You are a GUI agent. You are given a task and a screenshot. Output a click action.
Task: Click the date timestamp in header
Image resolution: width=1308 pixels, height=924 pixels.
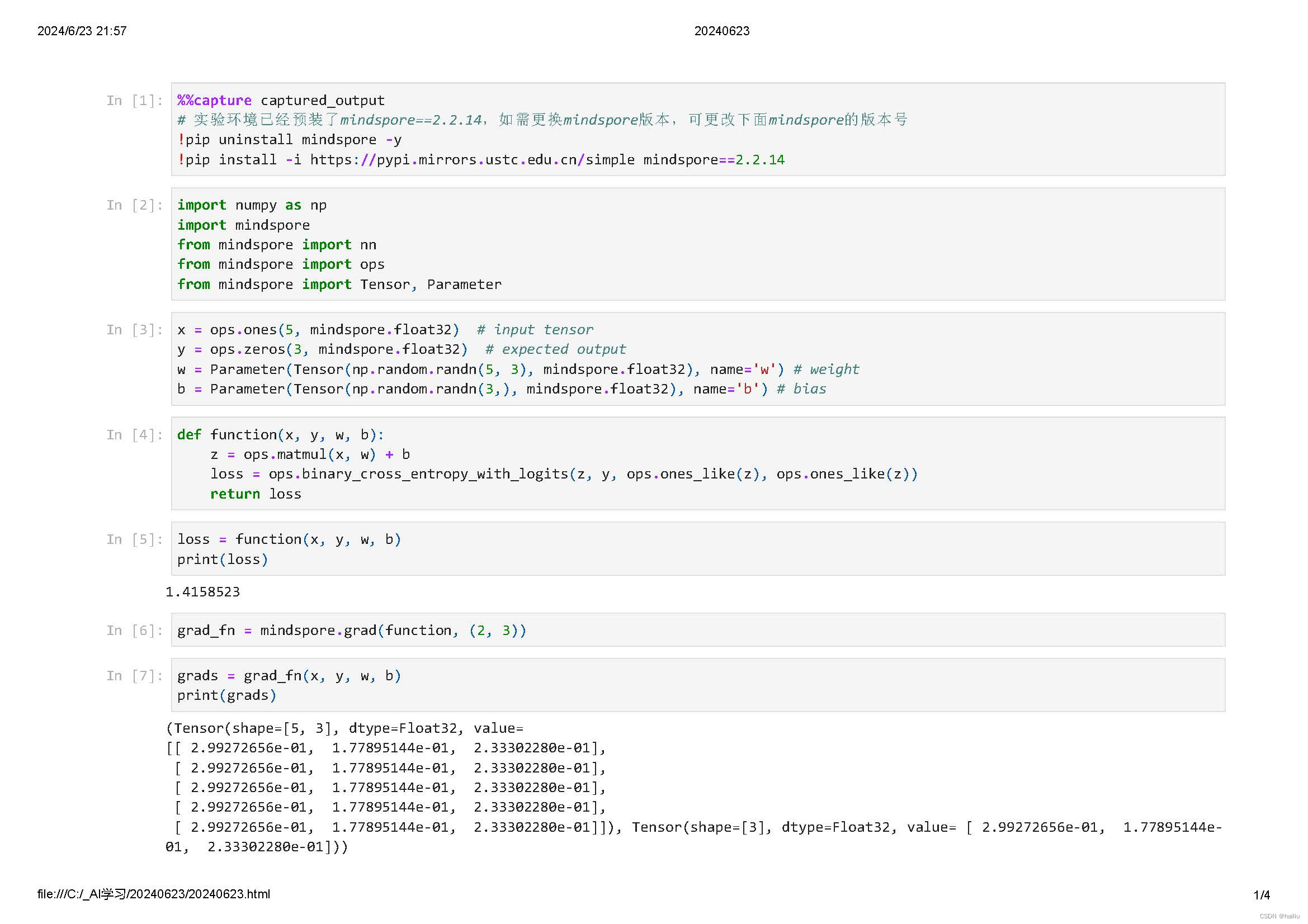coord(82,31)
